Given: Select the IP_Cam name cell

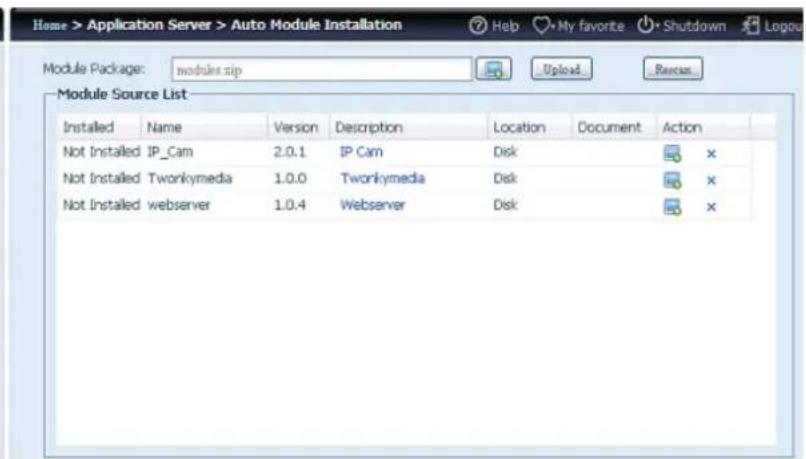Looking at the screenshot, I should click(x=170, y=152).
